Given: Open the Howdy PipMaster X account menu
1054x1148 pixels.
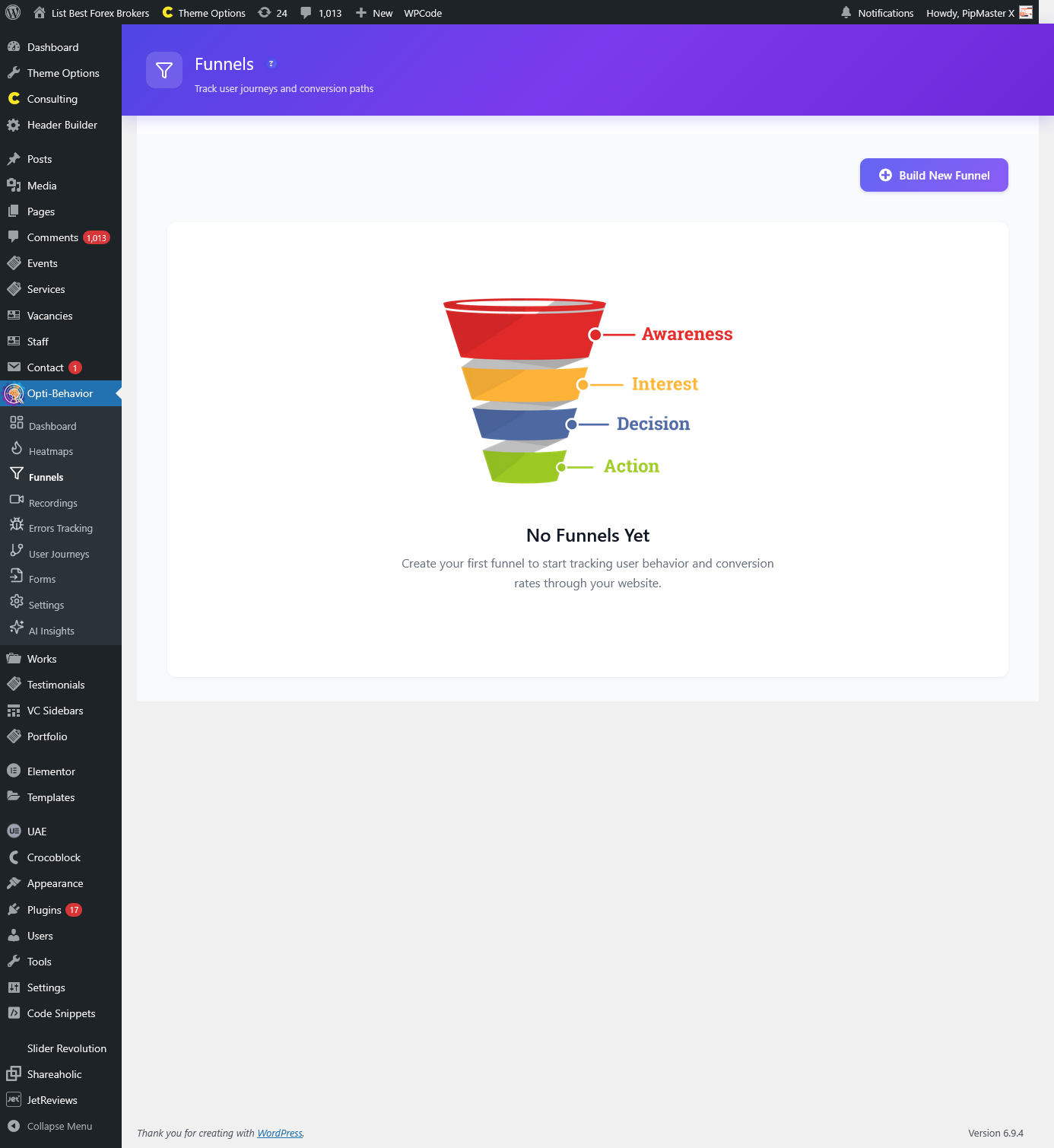Looking at the screenshot, I should pyautogui.click(x=971, y=12).
